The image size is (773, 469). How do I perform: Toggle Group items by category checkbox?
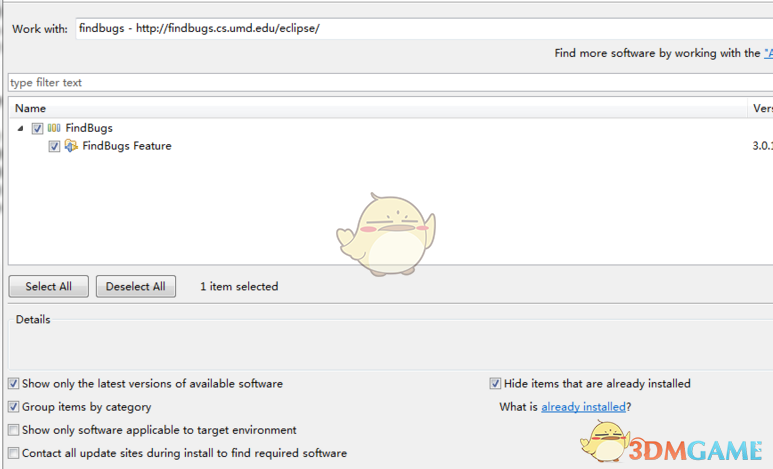click(13, 407)
